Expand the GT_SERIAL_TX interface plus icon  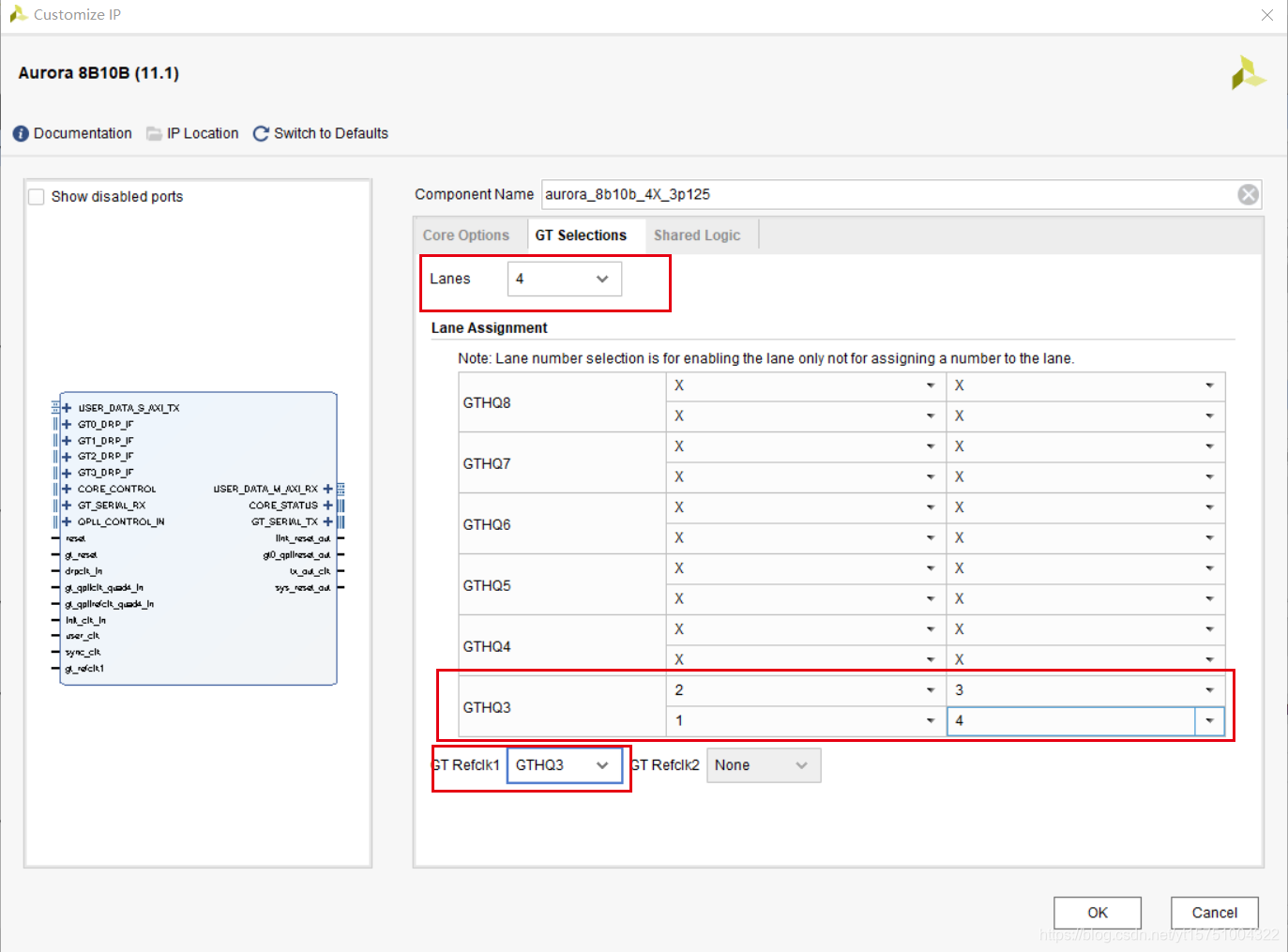(x=327, y=521)
